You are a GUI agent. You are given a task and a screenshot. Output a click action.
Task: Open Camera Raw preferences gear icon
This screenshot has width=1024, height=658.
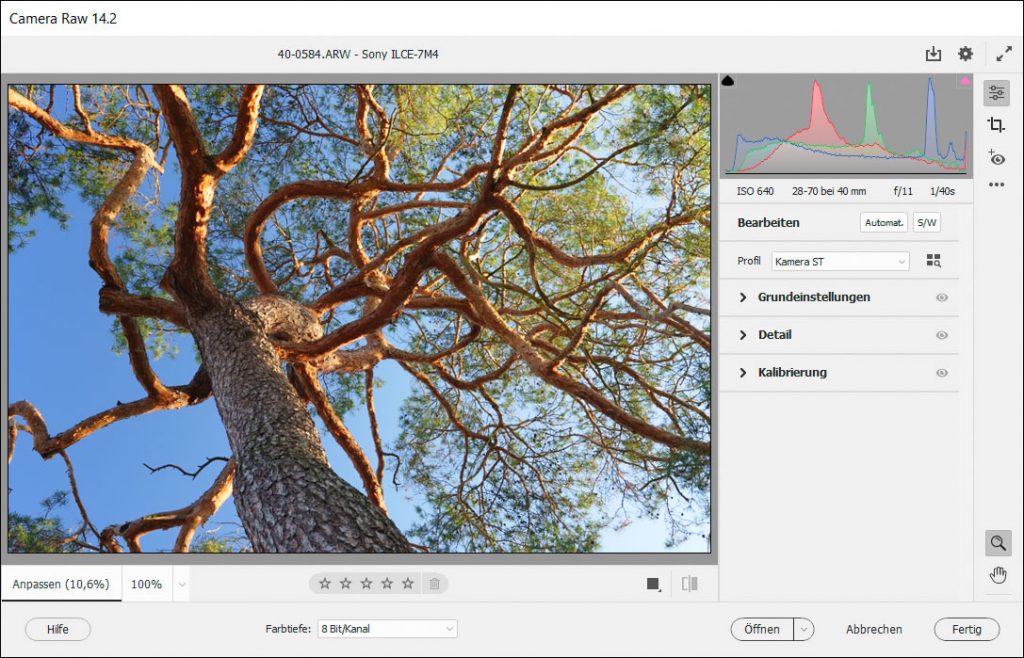click(965, 54)
